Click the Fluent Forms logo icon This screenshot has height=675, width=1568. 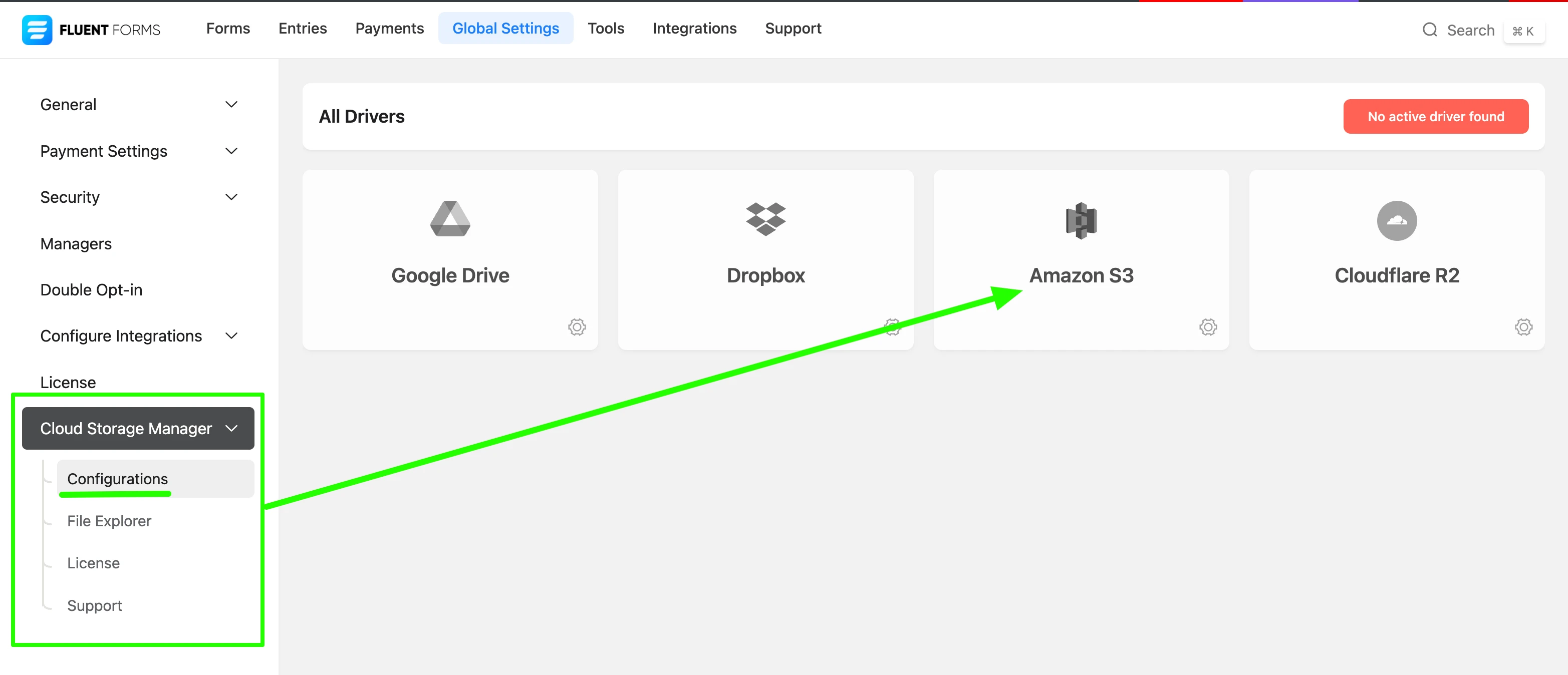[x=37, y=29]
